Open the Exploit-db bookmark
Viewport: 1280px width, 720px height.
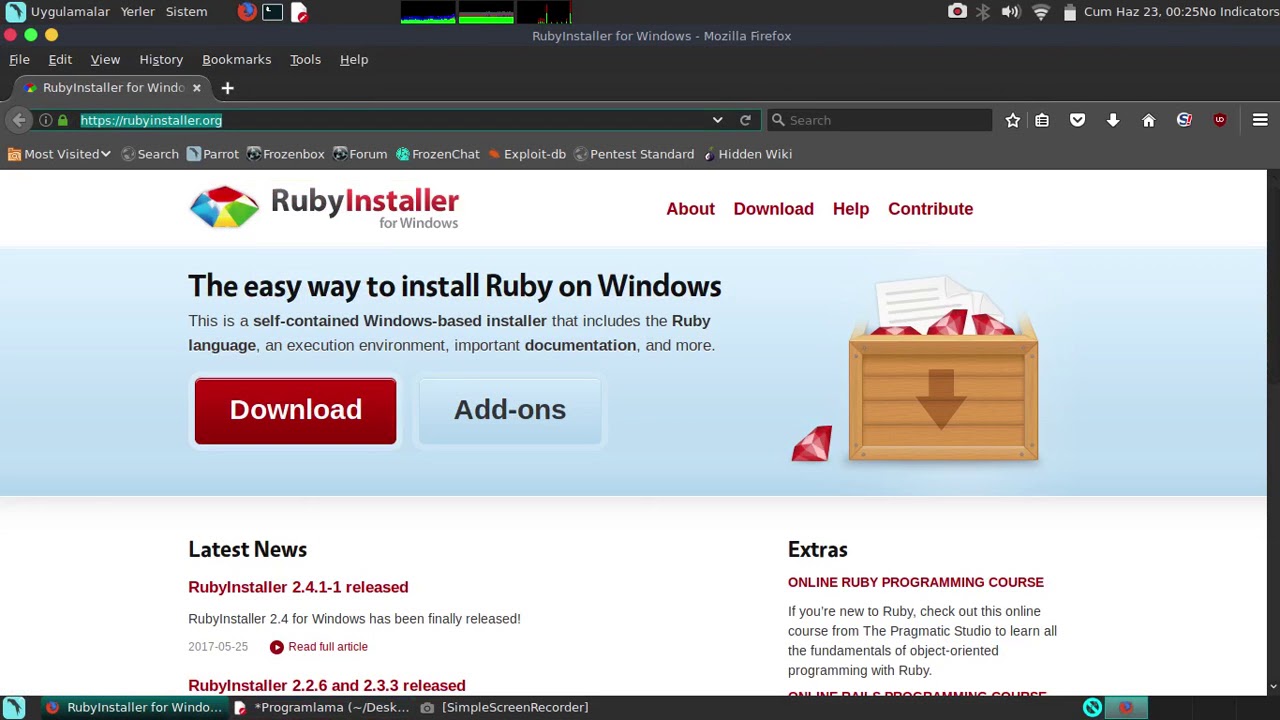(x=527, y=154)
